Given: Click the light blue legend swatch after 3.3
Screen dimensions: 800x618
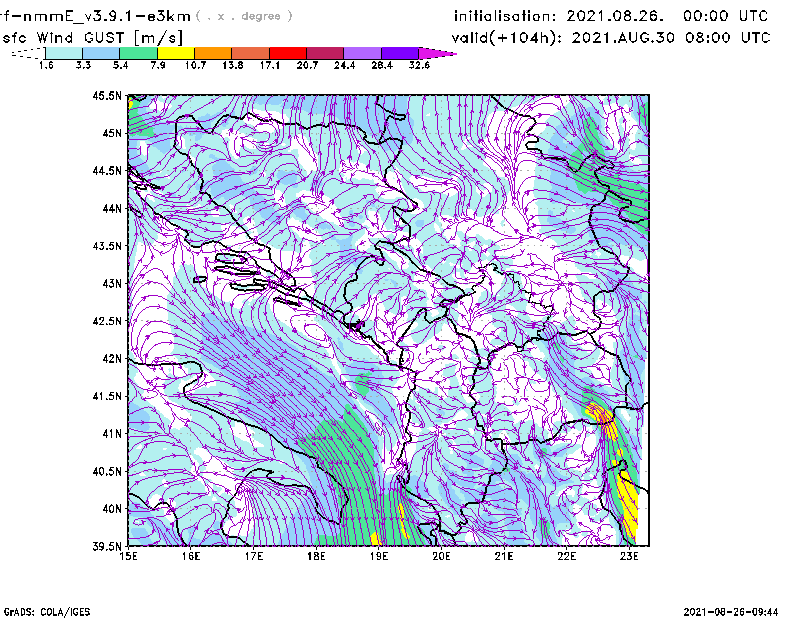Looking at the screenshot, I should 101,53.
